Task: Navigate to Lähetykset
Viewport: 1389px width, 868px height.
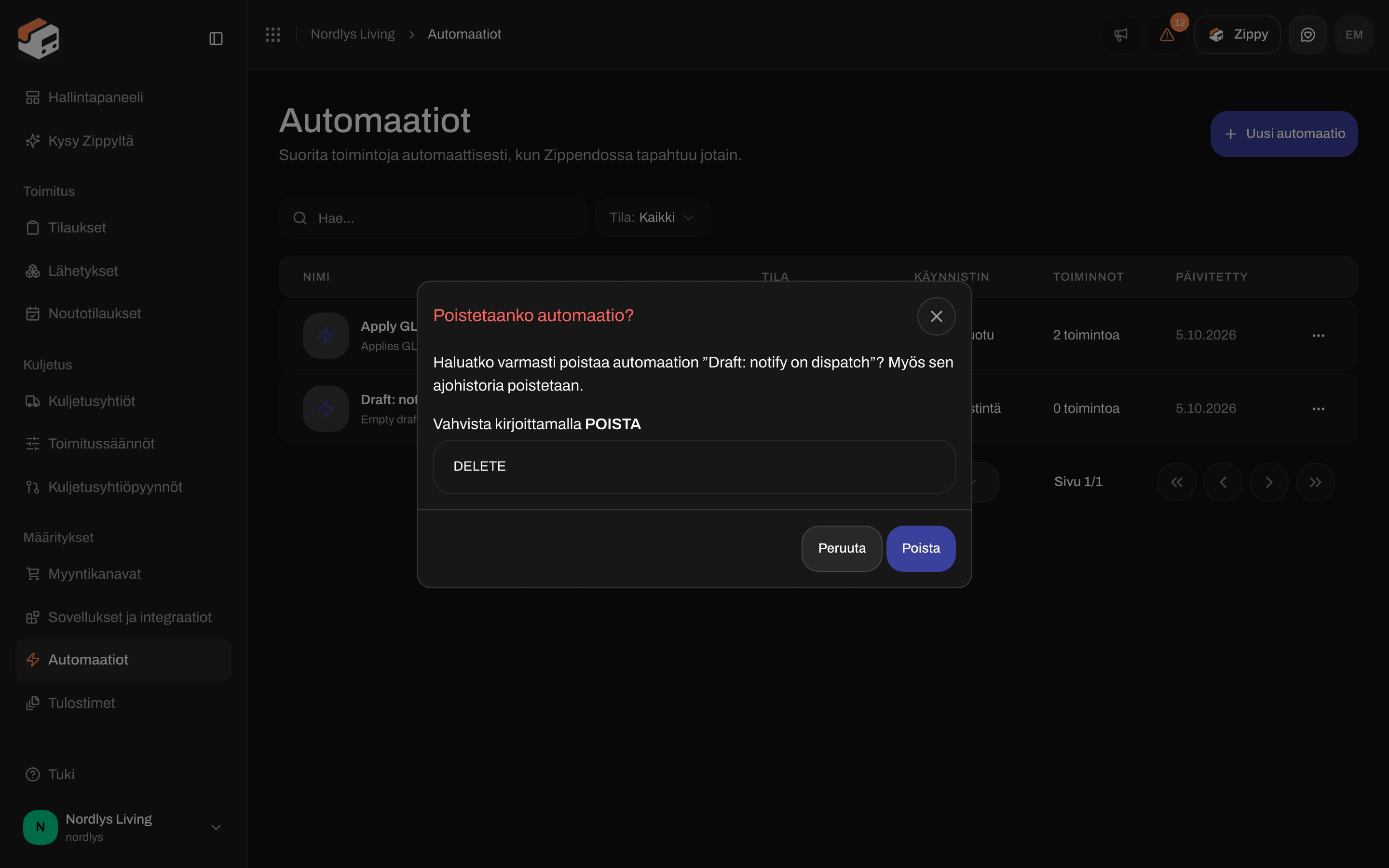Action: [123, 271]
